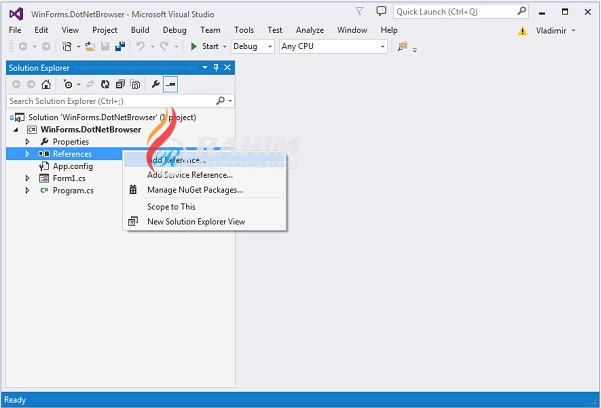Open the Vladimir account dropdown
The height and width of the screenshot is (408, 601).
[573, 31]
